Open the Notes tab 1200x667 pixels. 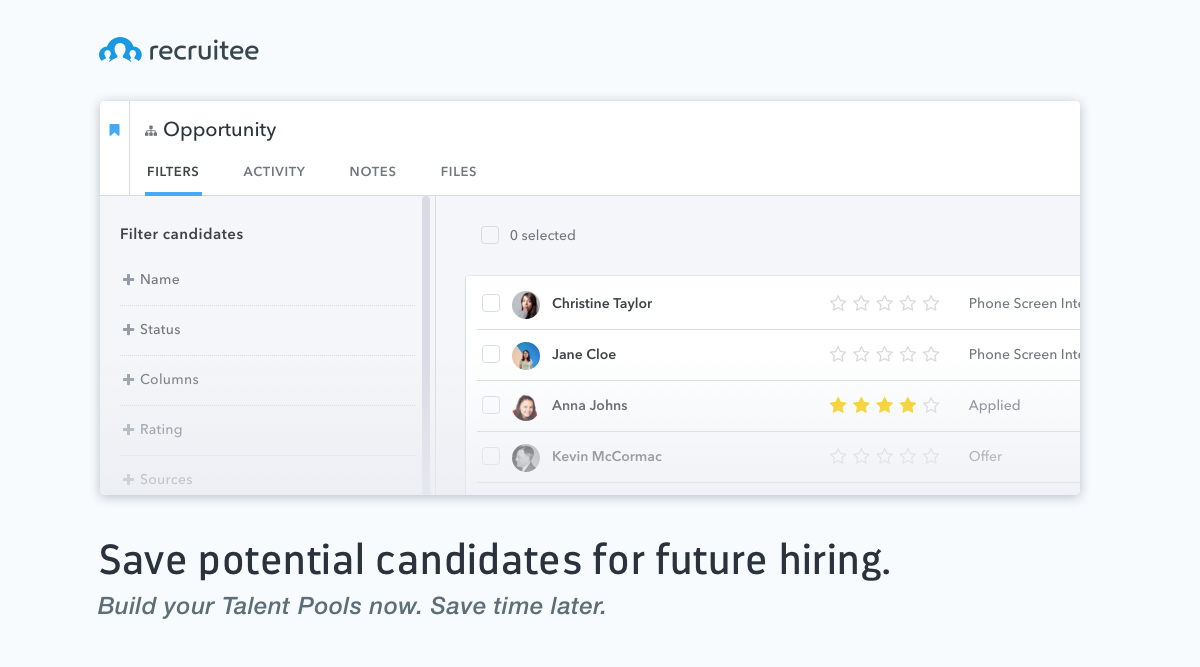[x=373, y=172]
